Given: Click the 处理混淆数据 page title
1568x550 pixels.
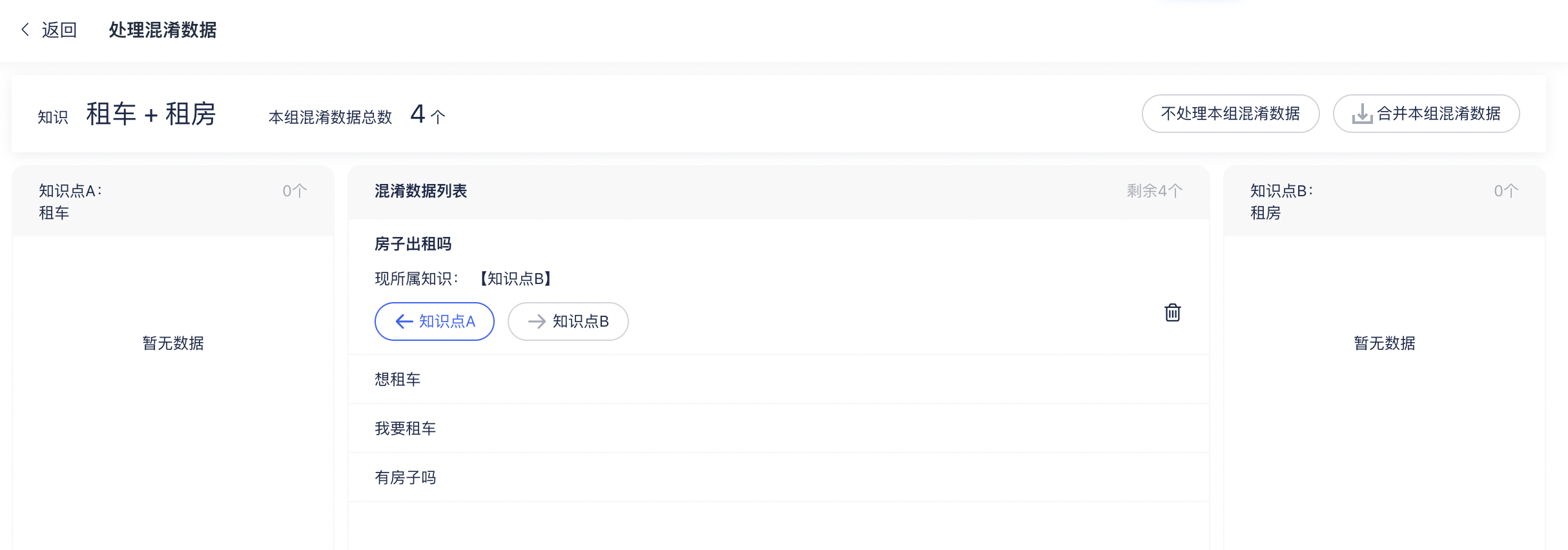Looking at the screenshot, I should pyautogui.click(x=162, y=30).
